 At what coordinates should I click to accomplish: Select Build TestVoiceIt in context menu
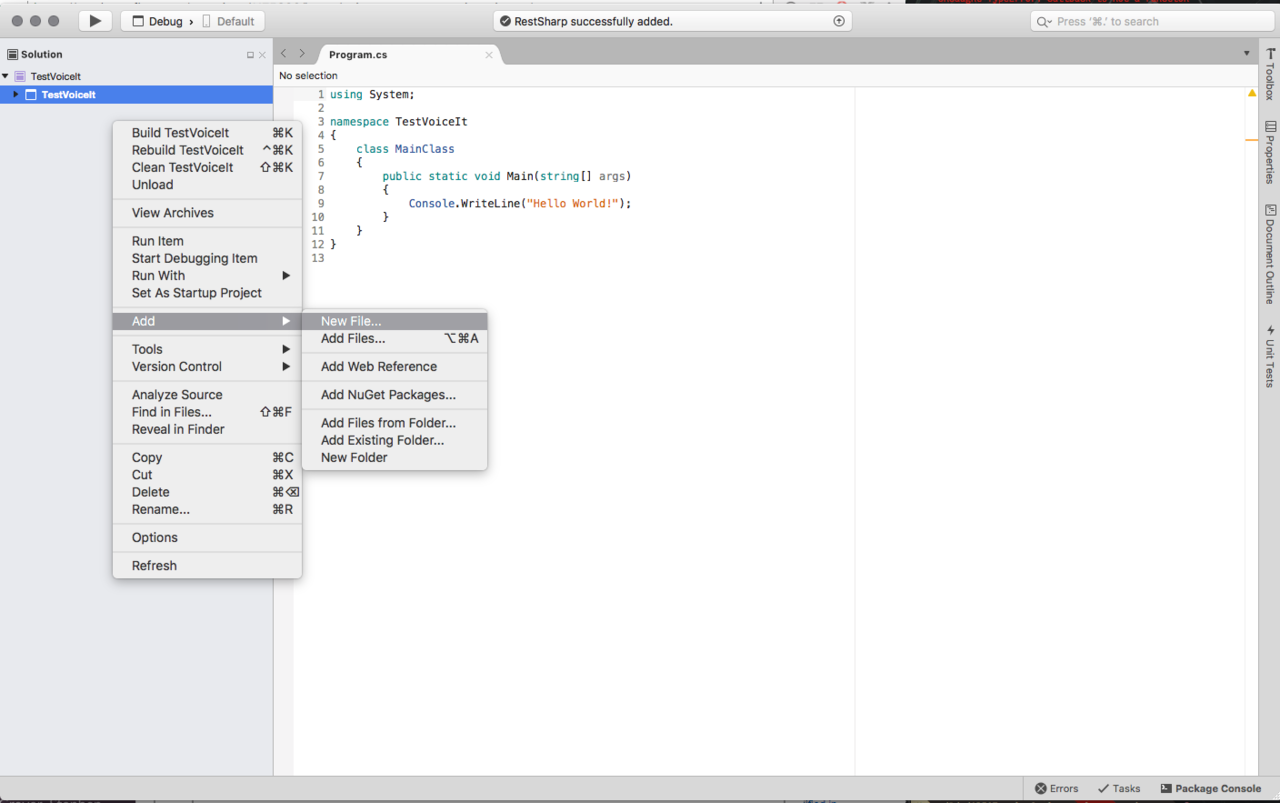pyautogui.click(x=180, y=133)
